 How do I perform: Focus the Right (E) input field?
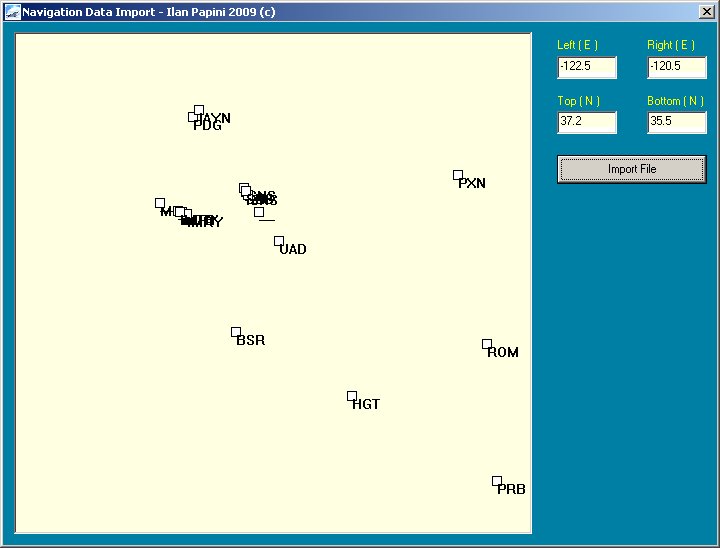tap(676, 67)
